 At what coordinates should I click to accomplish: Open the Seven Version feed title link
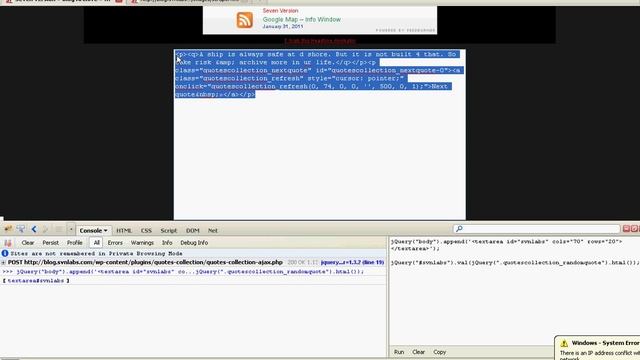tap(280, 11)
